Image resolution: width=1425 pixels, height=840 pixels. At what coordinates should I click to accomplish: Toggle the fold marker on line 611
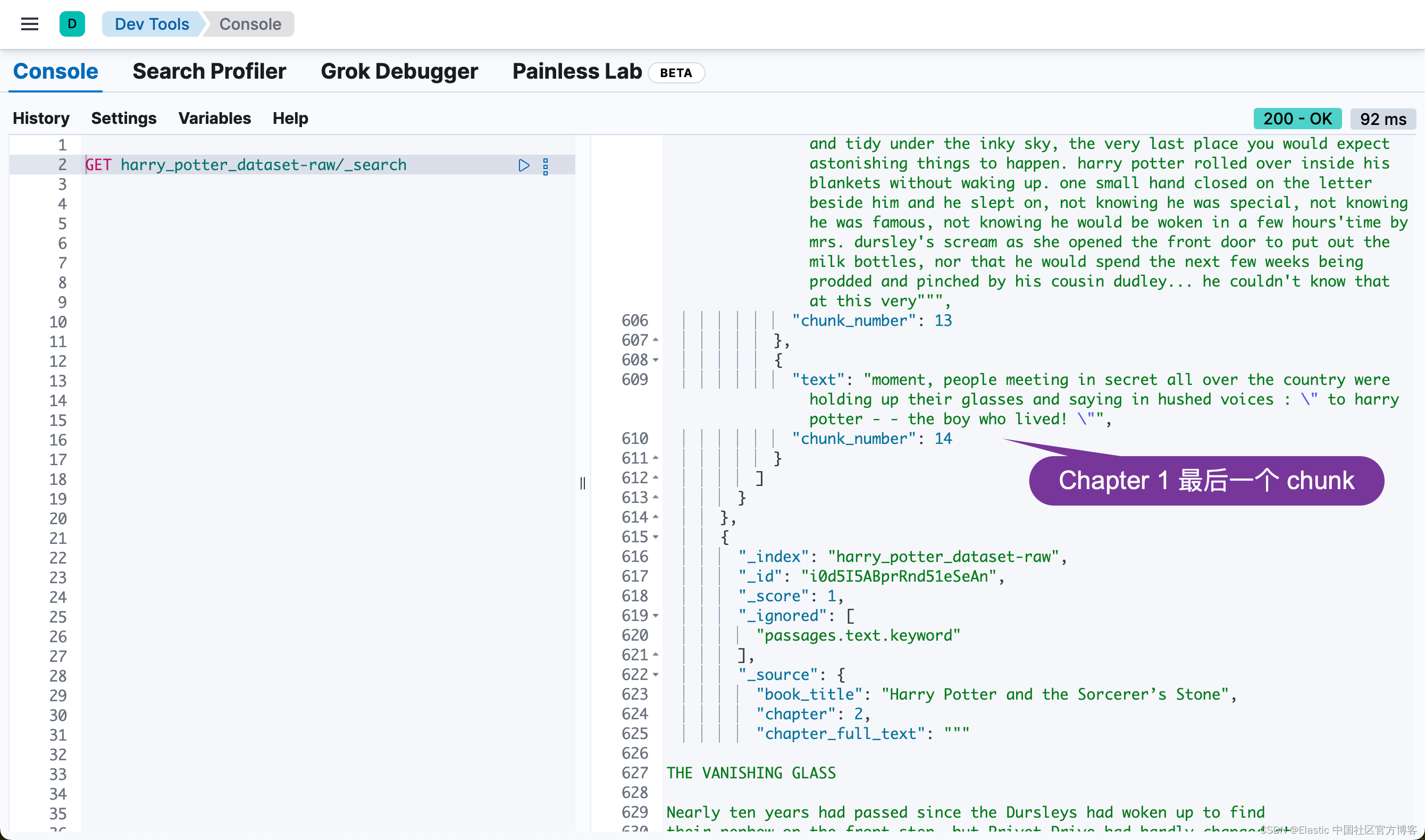point(656,458)
